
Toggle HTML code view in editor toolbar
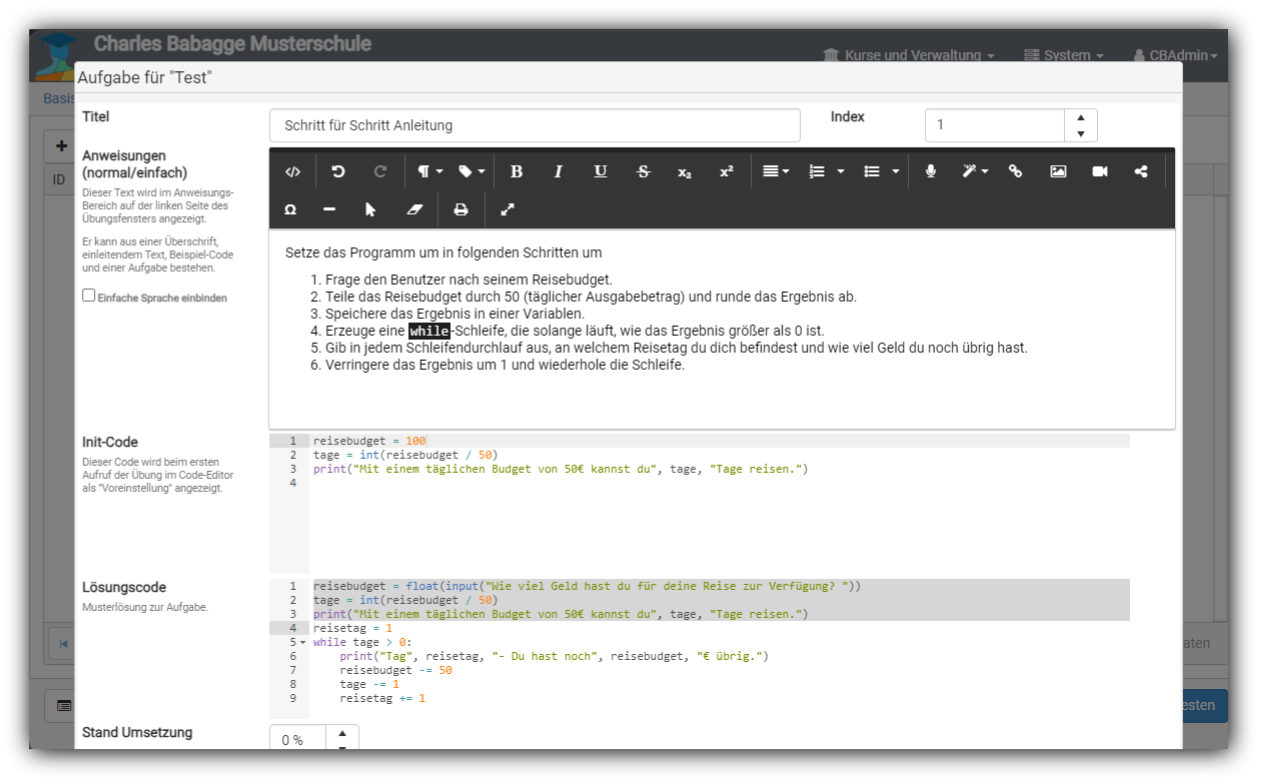point(292,172)
